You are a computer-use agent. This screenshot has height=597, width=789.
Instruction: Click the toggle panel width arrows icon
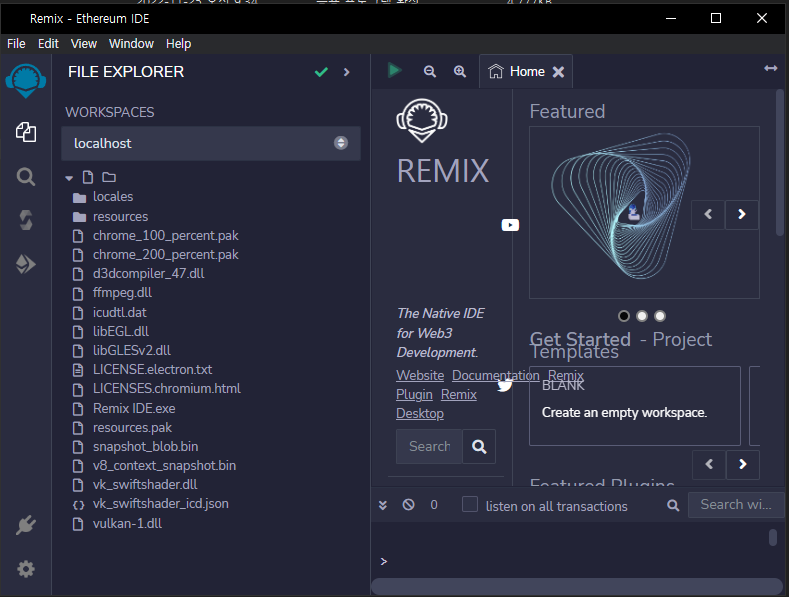pos(770,68)
